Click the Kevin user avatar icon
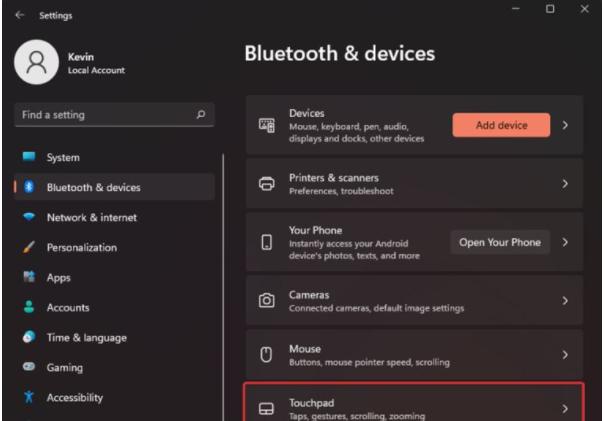 [37, 62]
